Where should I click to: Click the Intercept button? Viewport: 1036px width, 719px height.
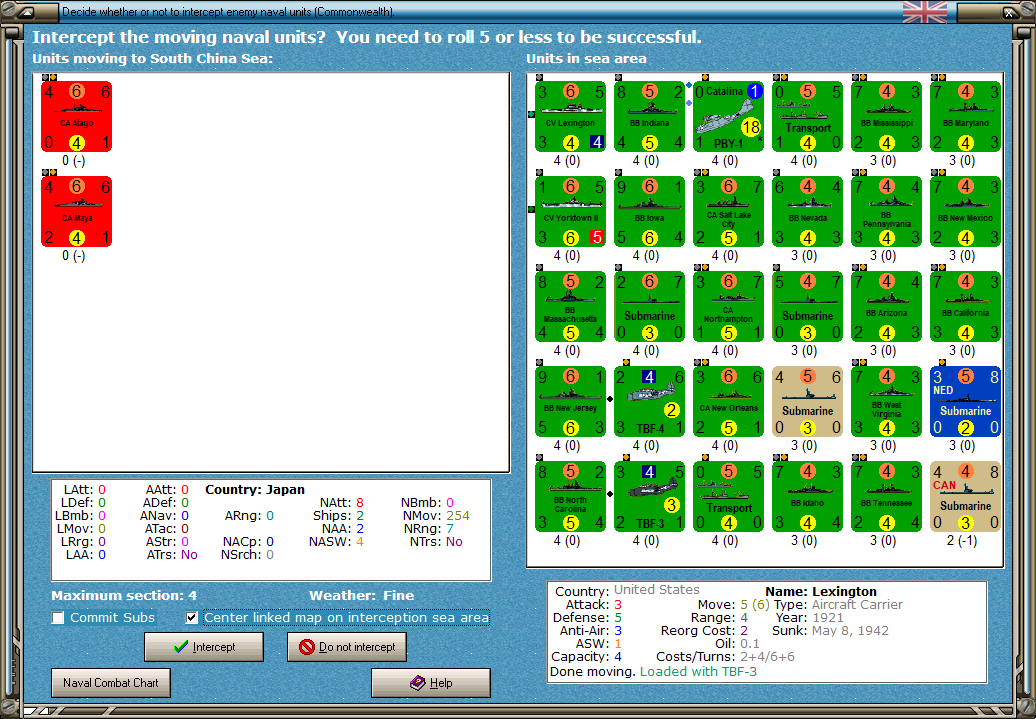(x=204, y=647)
